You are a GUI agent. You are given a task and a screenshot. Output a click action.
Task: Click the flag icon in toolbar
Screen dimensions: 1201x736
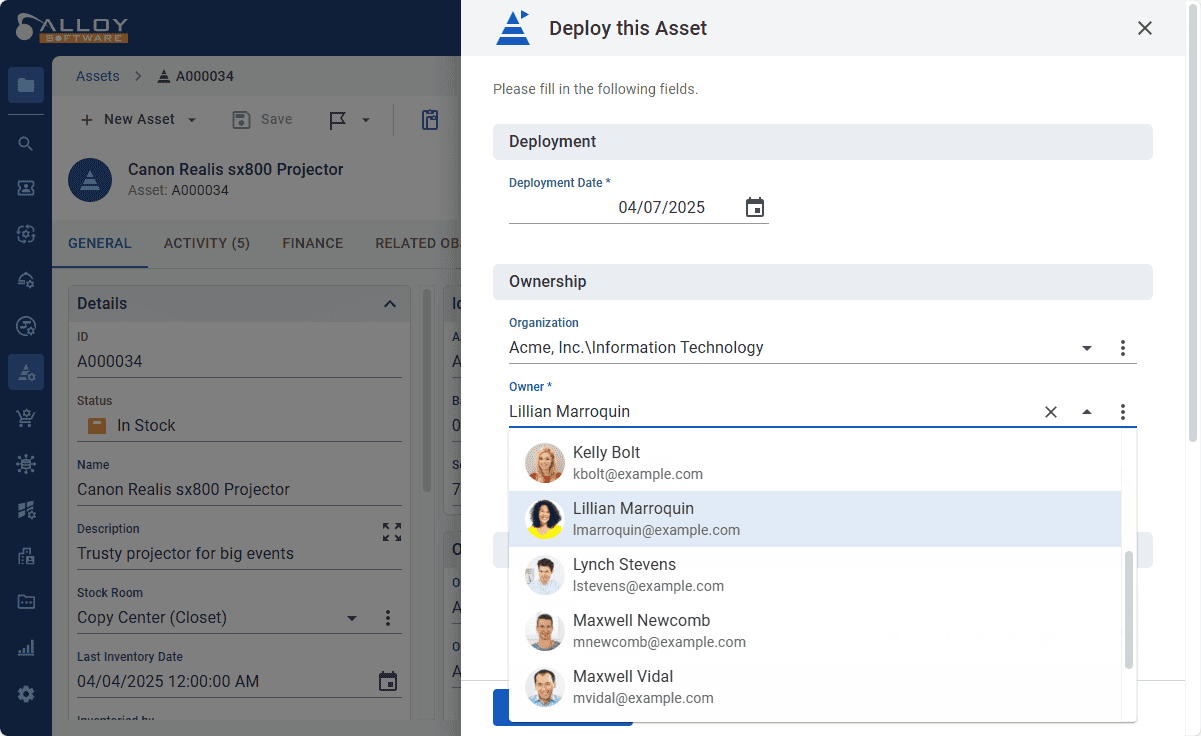coord(338,120)
